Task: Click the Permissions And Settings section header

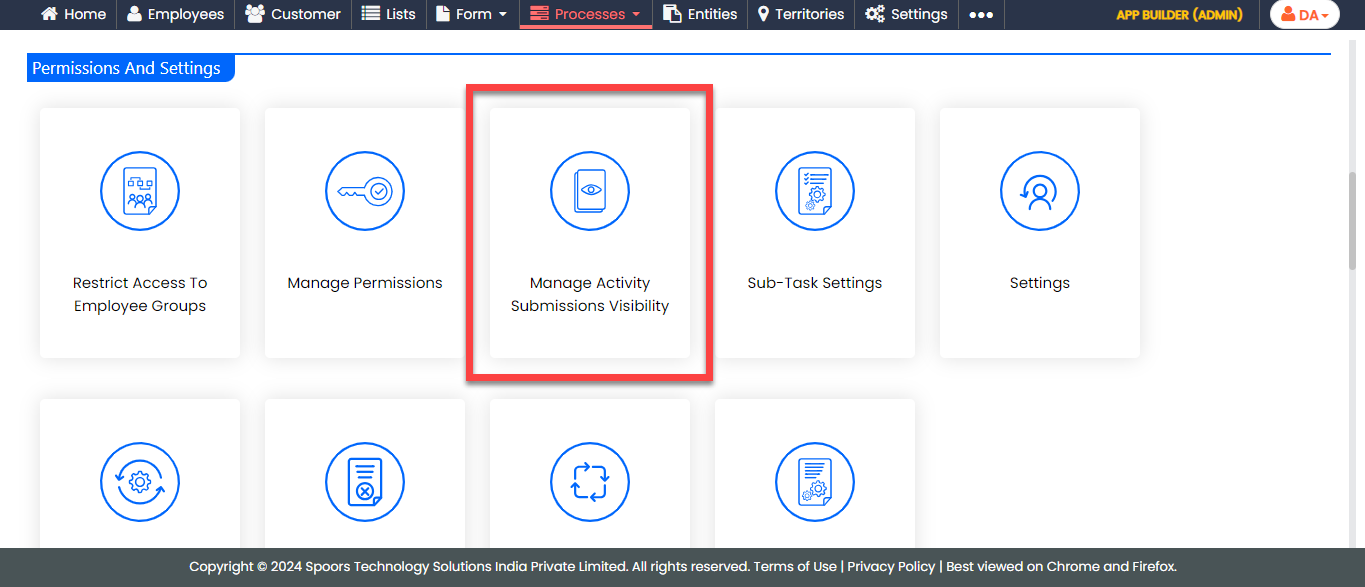Action: point(127,68)
